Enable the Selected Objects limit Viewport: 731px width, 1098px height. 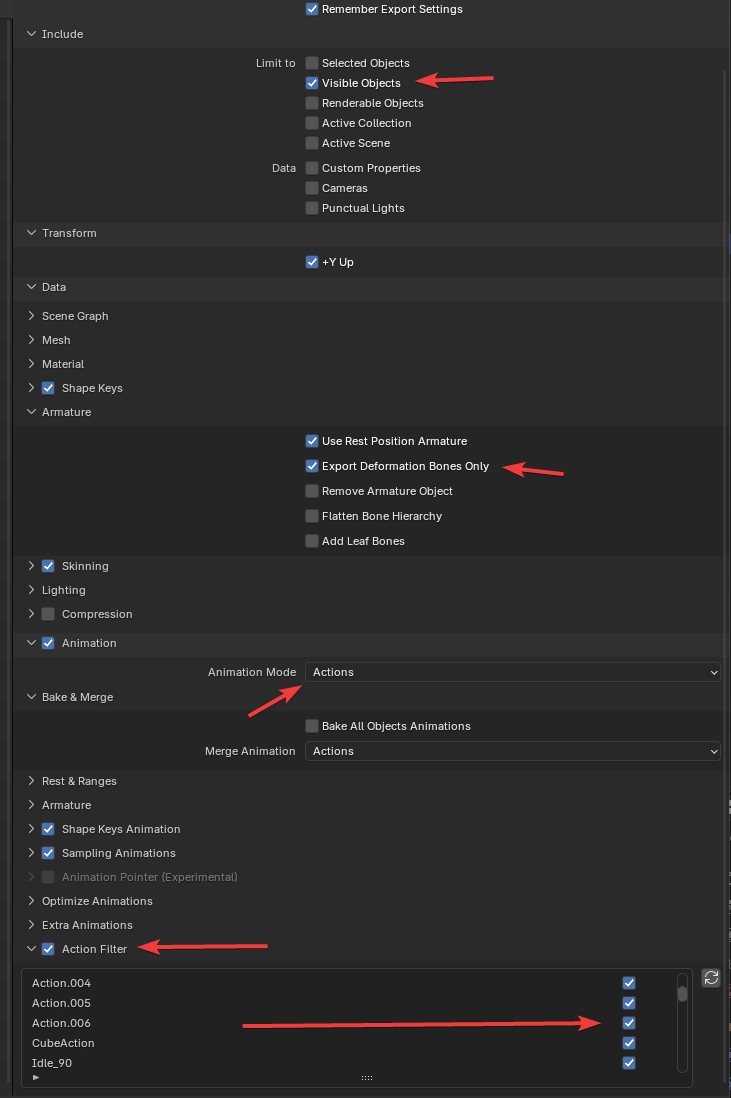(312, 63)
